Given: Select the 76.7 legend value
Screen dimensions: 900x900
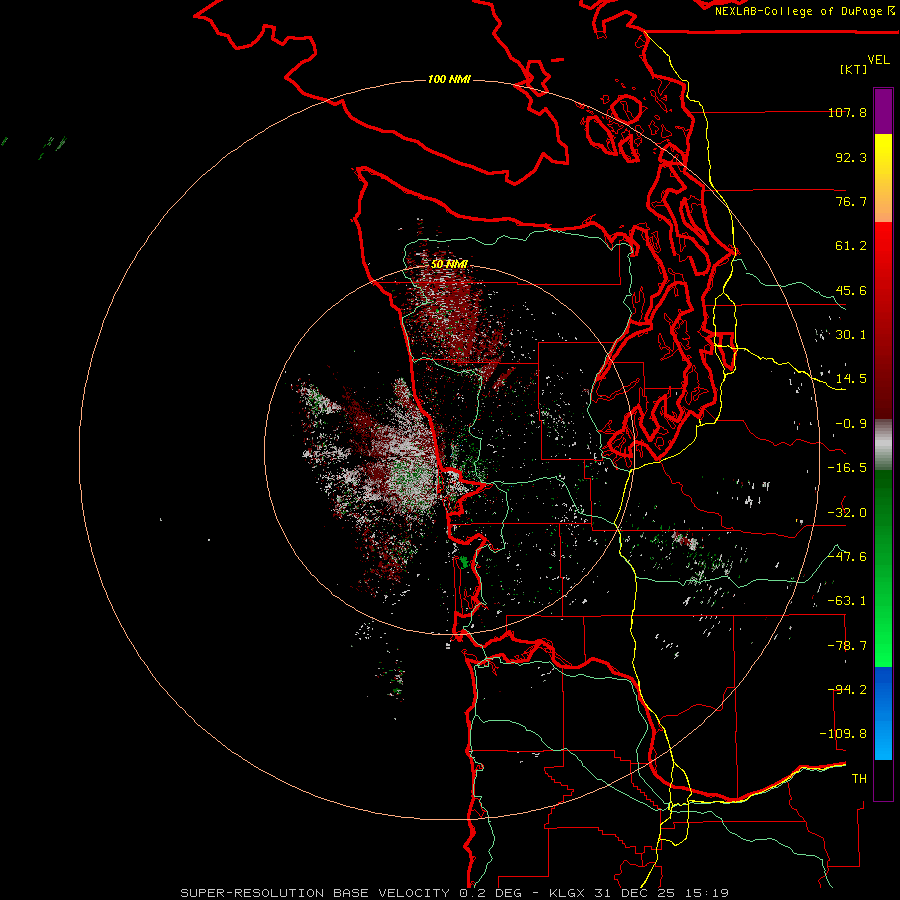Looking at the screenshot, I should coord(851,201).
